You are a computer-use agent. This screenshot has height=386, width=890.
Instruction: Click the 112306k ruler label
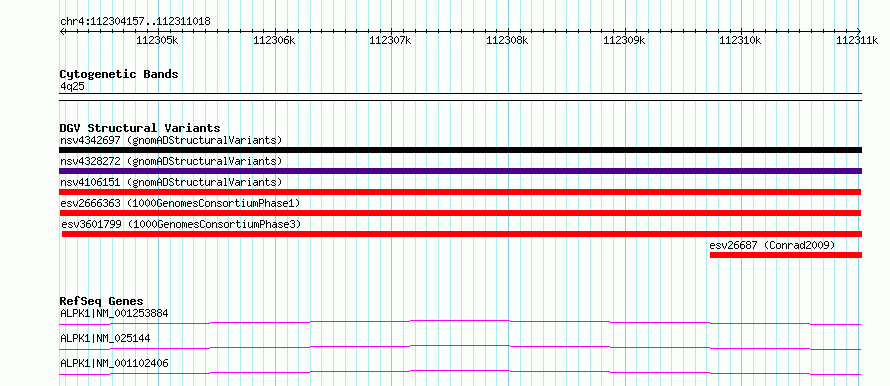click(274, 40)
